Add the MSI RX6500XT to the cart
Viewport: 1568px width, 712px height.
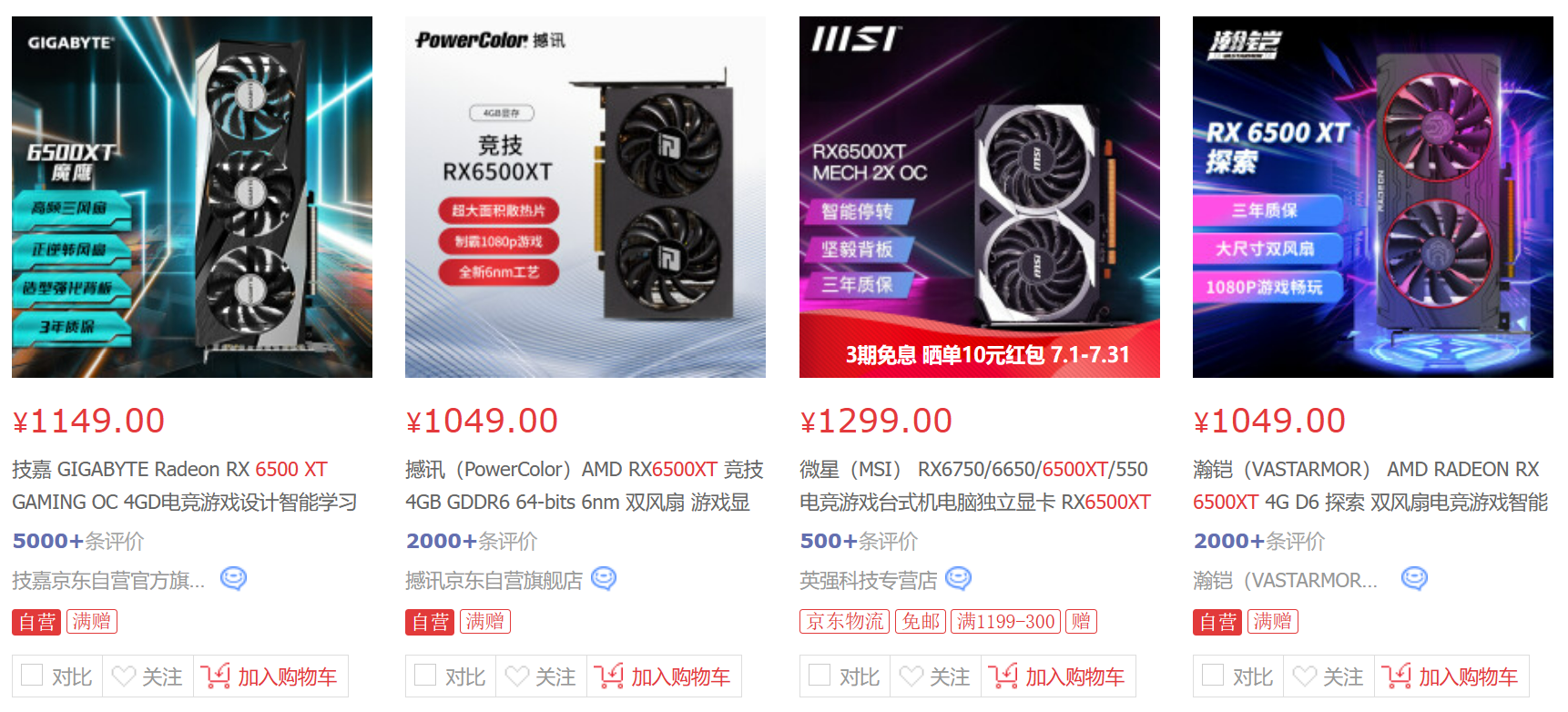pyautogui.click(x=1058, y=676)
